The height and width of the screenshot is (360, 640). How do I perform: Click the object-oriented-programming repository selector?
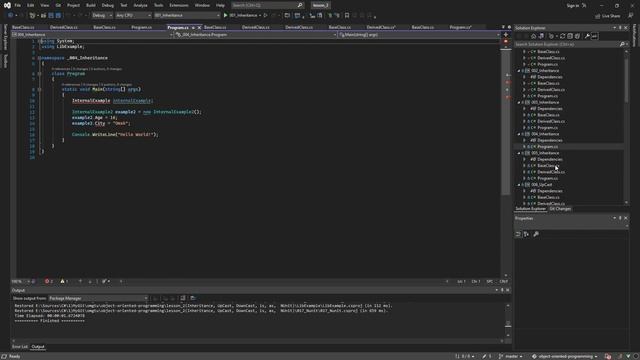(564, 356)
